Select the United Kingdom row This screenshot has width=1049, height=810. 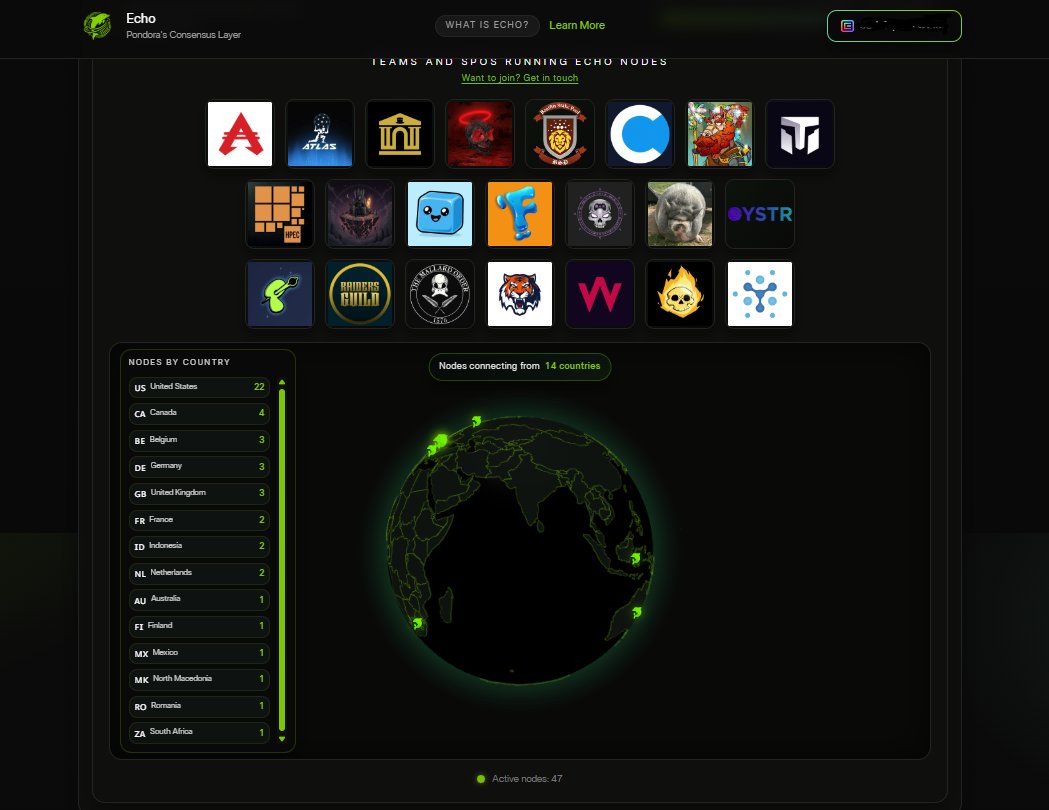click(199, 493)
